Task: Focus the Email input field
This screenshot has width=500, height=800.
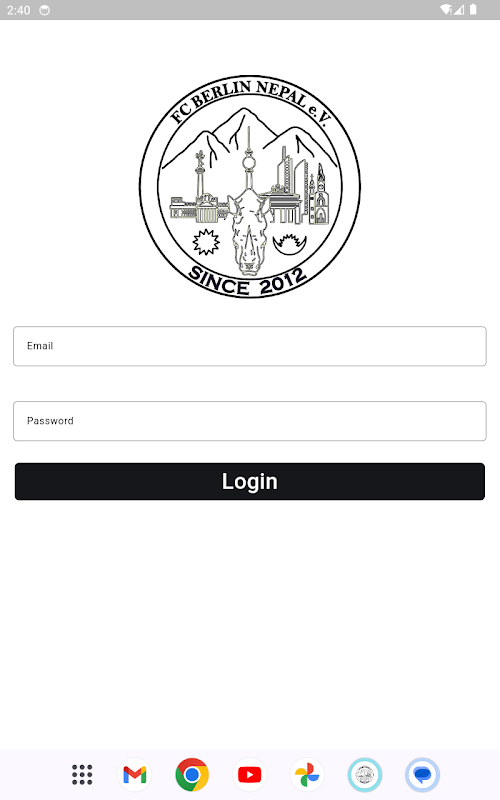Action: (x=249, y=346)
